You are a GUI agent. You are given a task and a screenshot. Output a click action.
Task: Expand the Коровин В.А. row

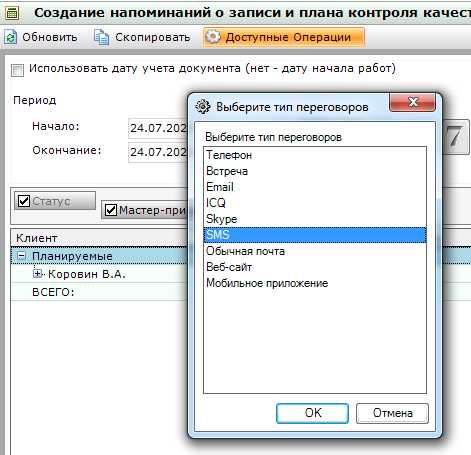point(37,274)
